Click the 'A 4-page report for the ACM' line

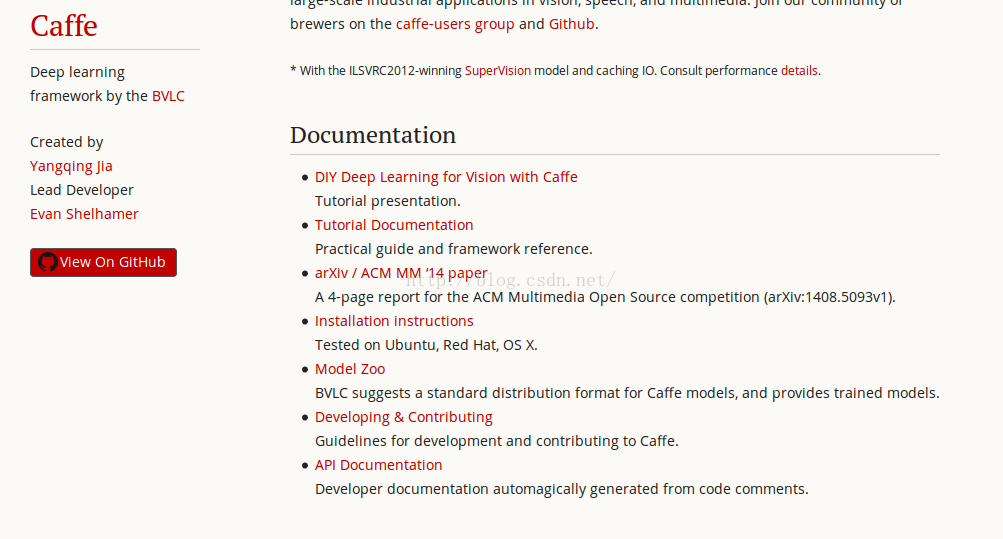pyautogui.click(x=605, y=297)
